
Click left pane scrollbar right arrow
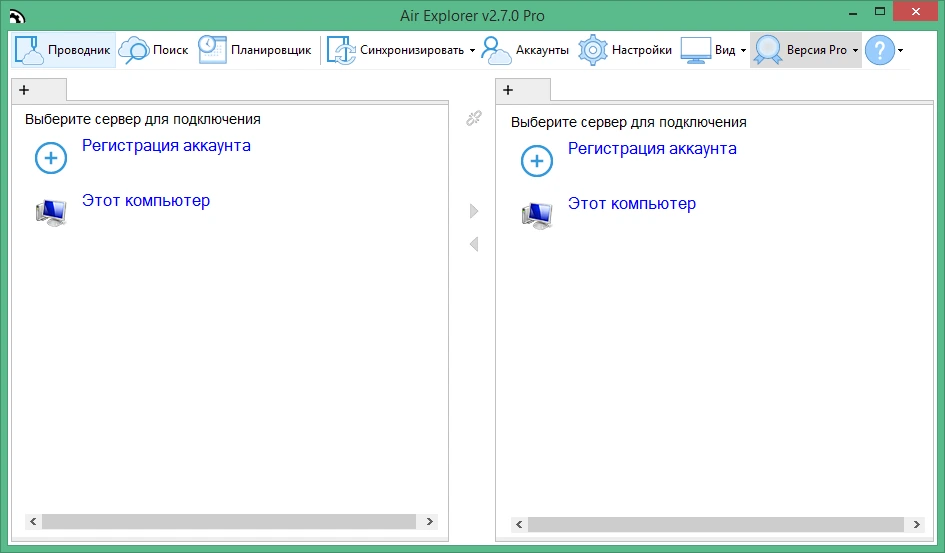point(430,522)
